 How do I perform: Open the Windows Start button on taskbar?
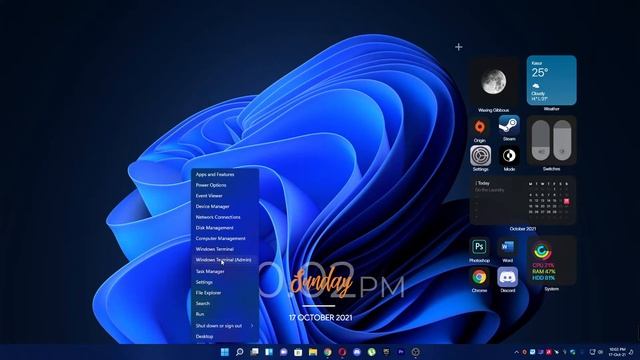tap(224, 352)
